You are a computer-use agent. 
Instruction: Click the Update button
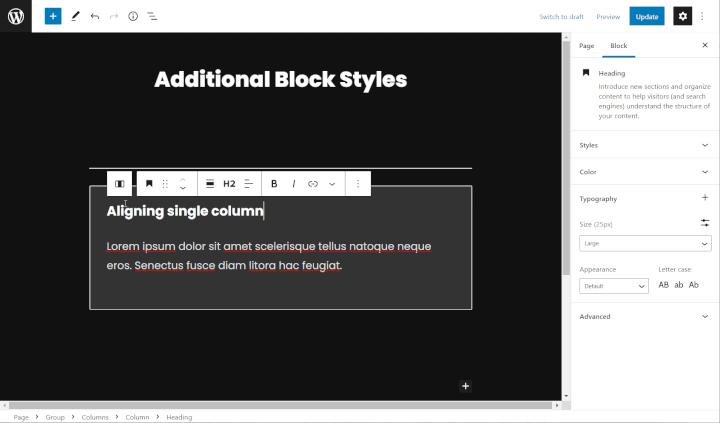pos(647,16)
